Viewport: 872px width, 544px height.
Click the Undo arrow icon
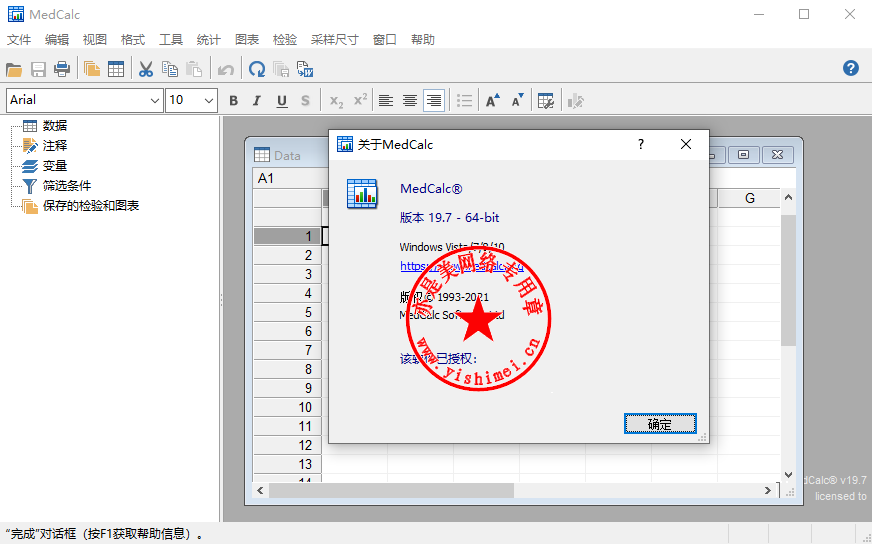(x=225, y=70)
